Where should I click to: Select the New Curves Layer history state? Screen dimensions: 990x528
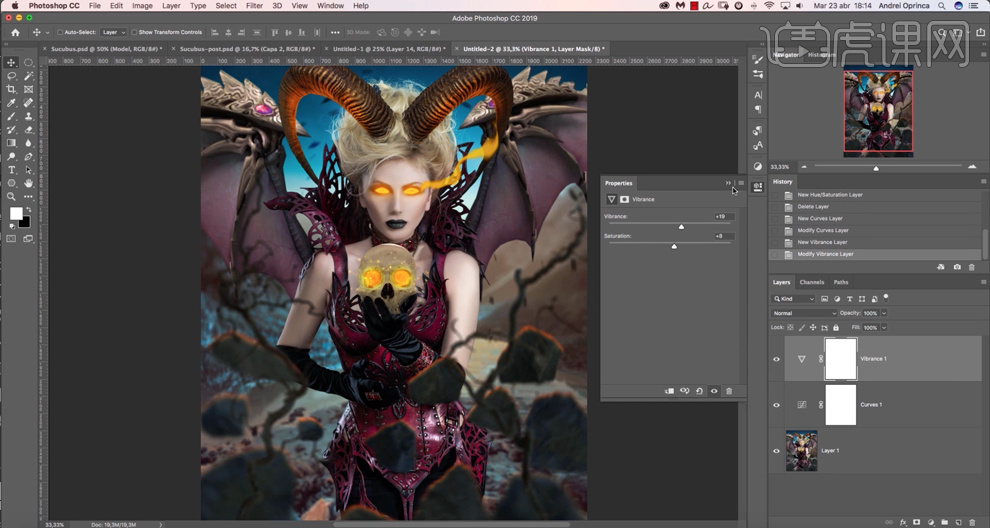[x=820, y=218]
